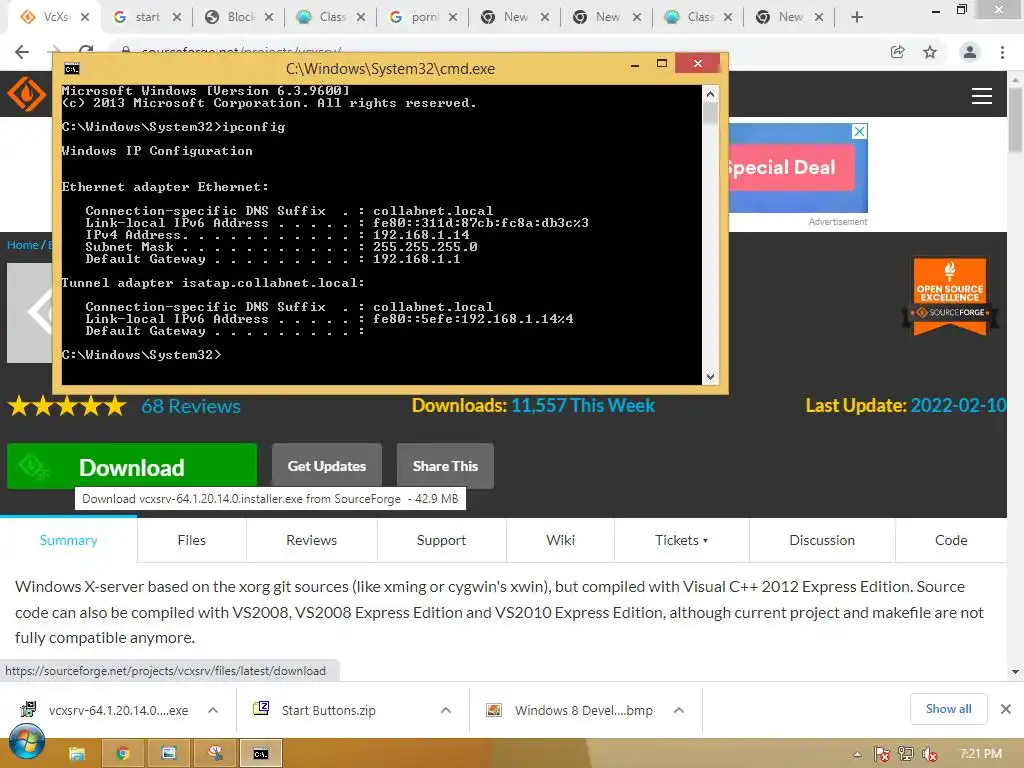Show hidden tray icons arrow
Viewport: 1024px width, 768px height.
click(857, 754)
